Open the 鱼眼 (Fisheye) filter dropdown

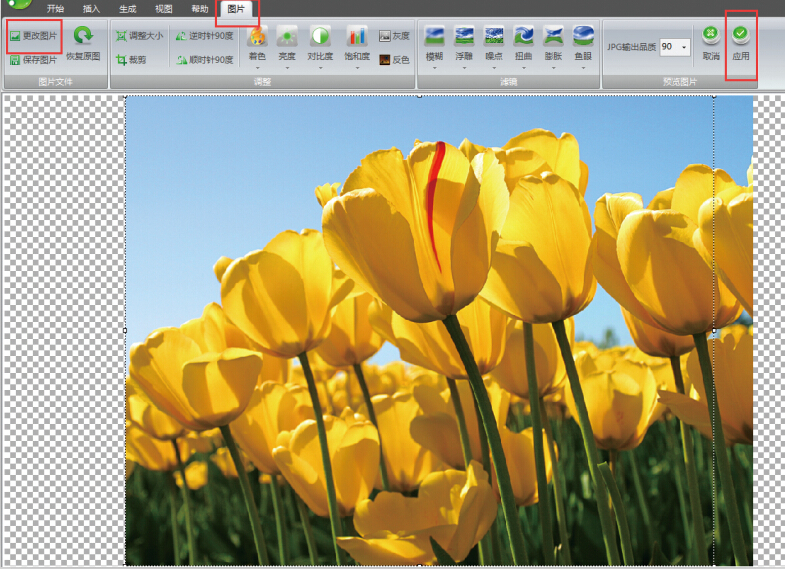583,68
